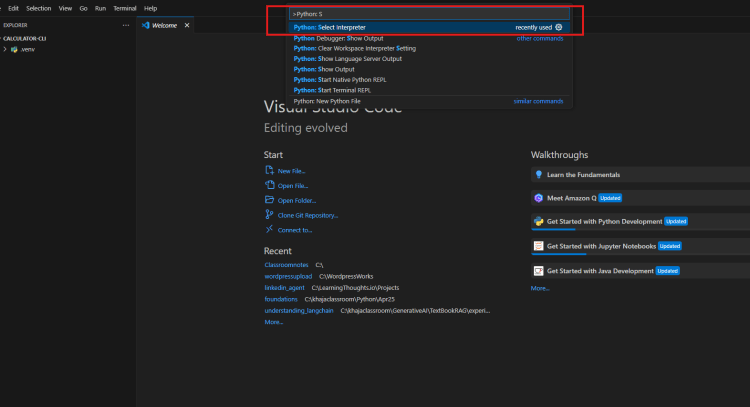
Task: Open the Terminal menu
Action: click(124, 8)
